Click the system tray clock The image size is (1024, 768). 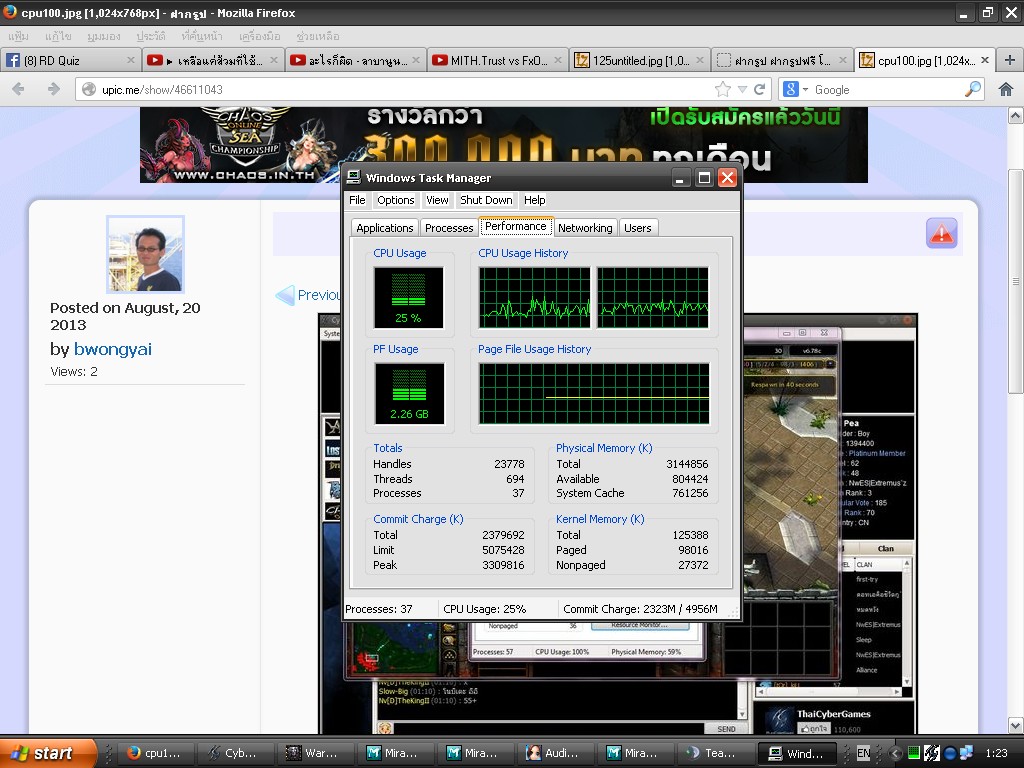tap(997, 753)
